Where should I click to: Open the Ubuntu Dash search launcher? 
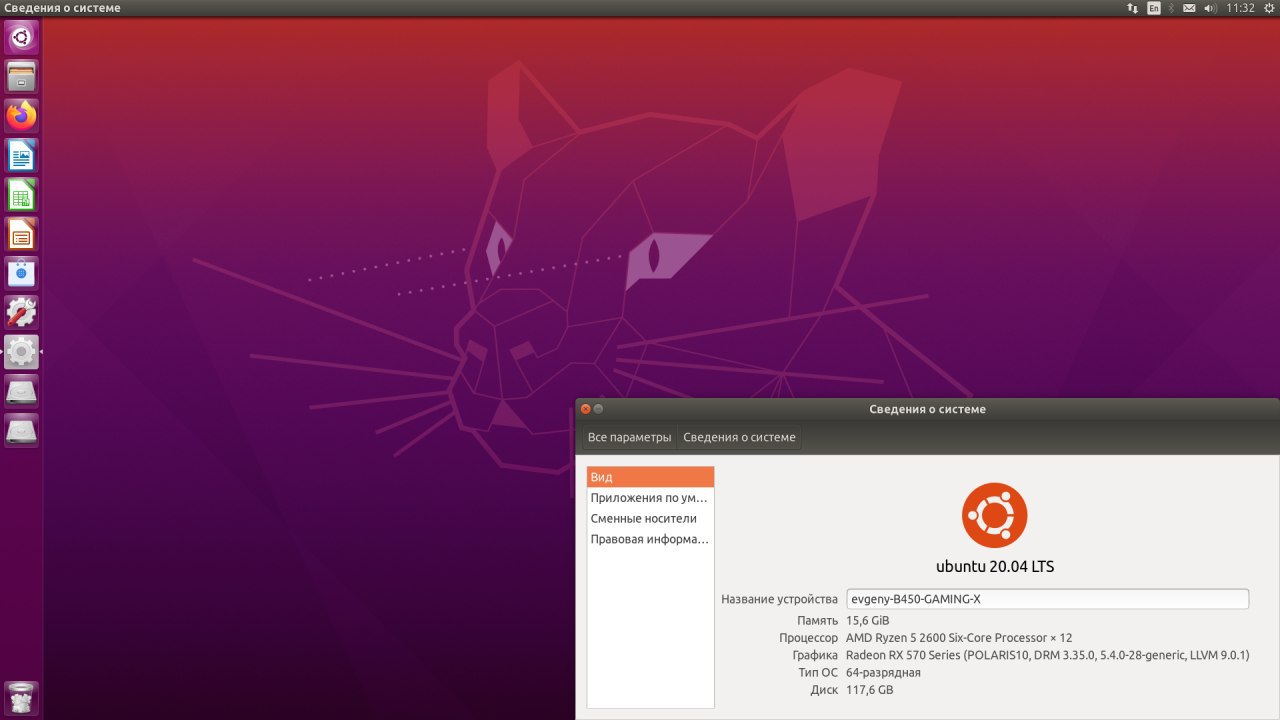tap(21, 37)
